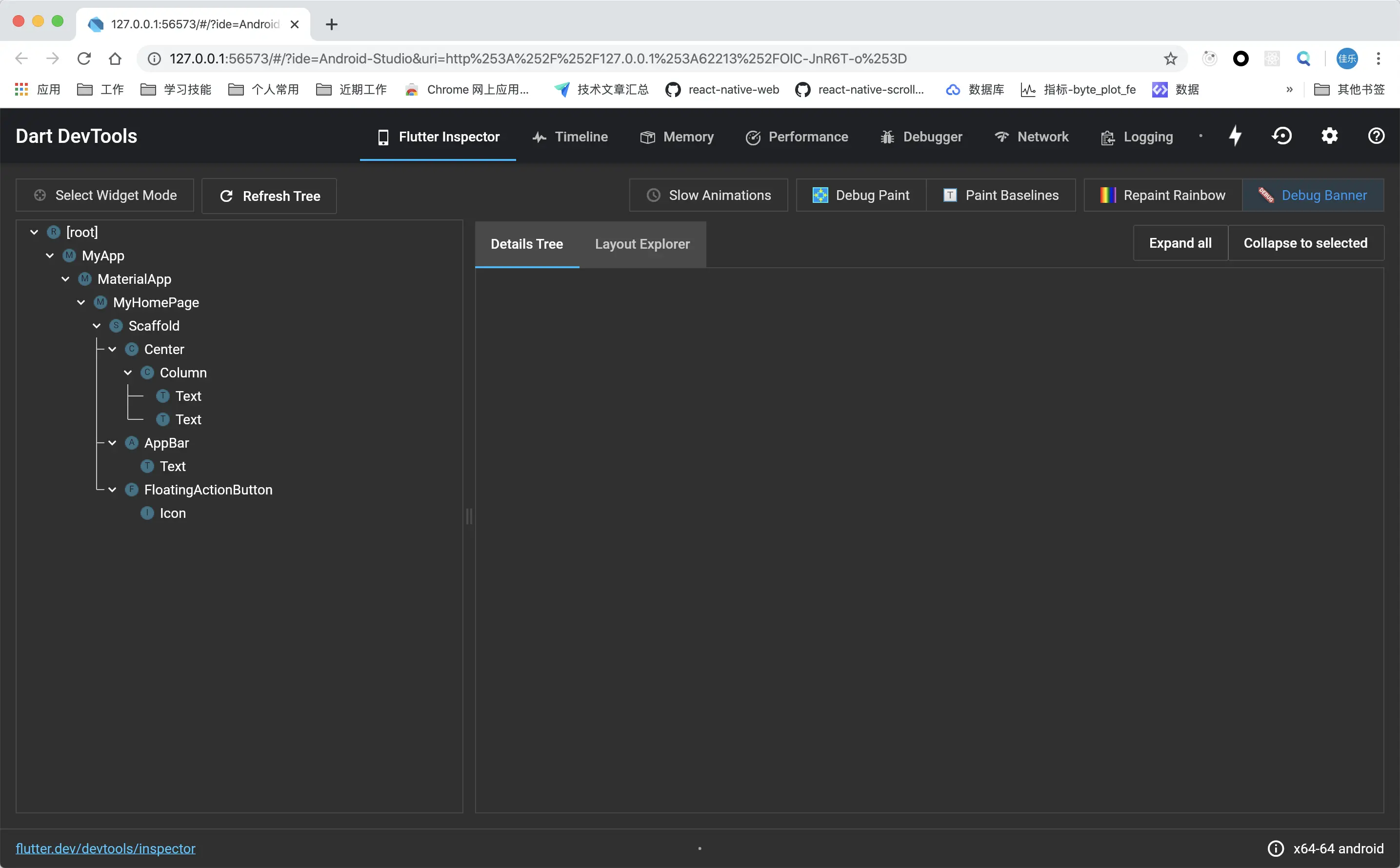Disable the Debug Banner
1400x868 pixels.
tap(1313, 195)
